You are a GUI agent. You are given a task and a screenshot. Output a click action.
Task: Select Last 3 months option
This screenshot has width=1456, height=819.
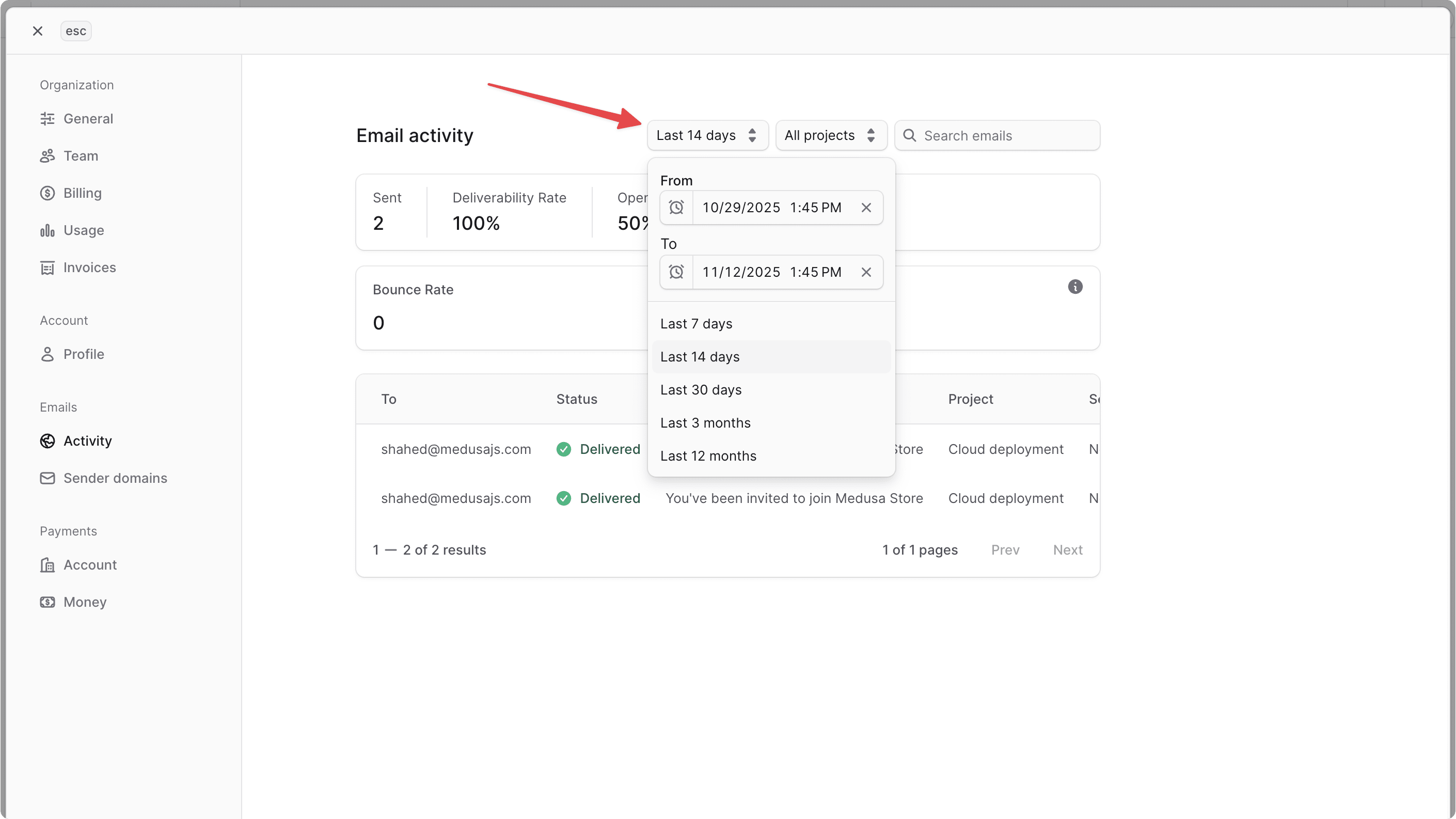tap(705, 422)
